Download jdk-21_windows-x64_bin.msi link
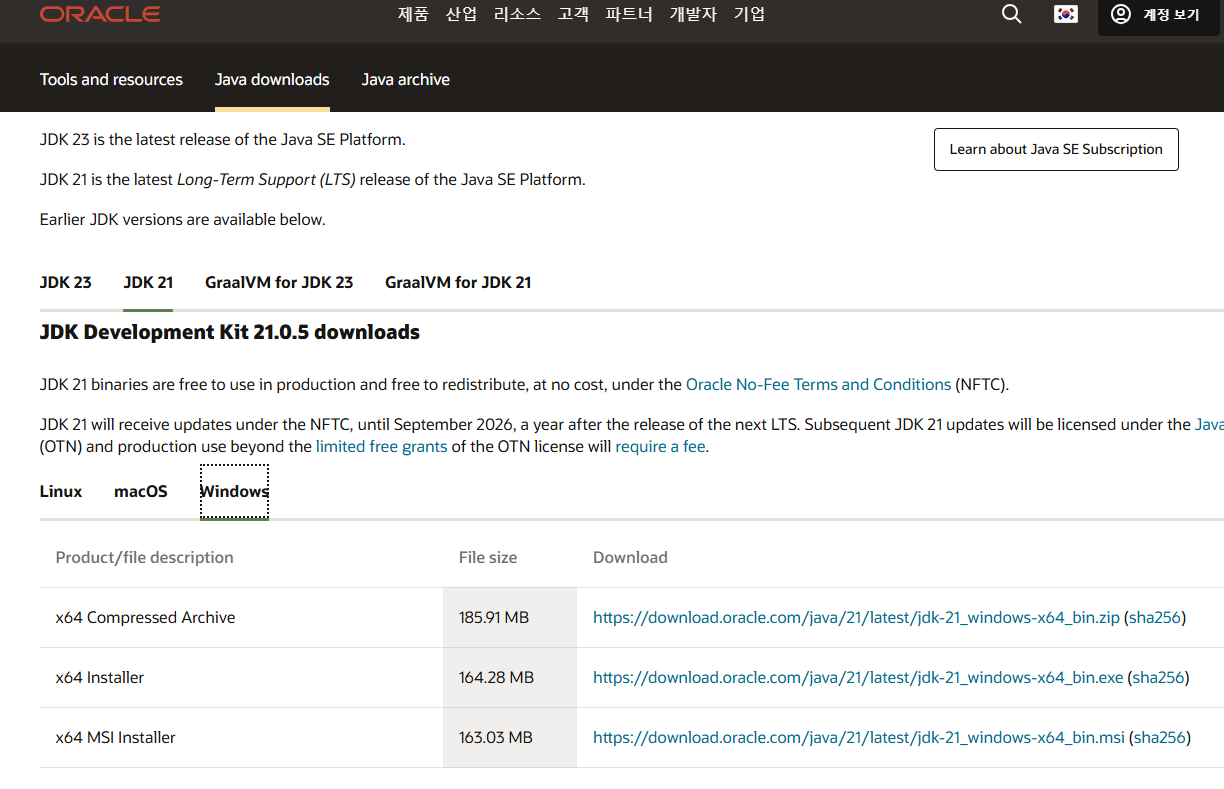Viewport: 1224px width, 789px height. [x=859, y=737]
